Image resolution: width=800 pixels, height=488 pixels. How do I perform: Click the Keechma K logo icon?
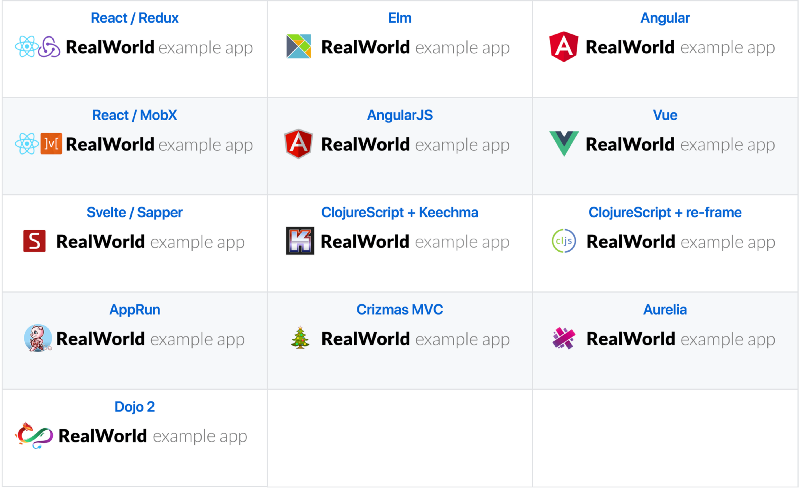(x=300, y=241)
